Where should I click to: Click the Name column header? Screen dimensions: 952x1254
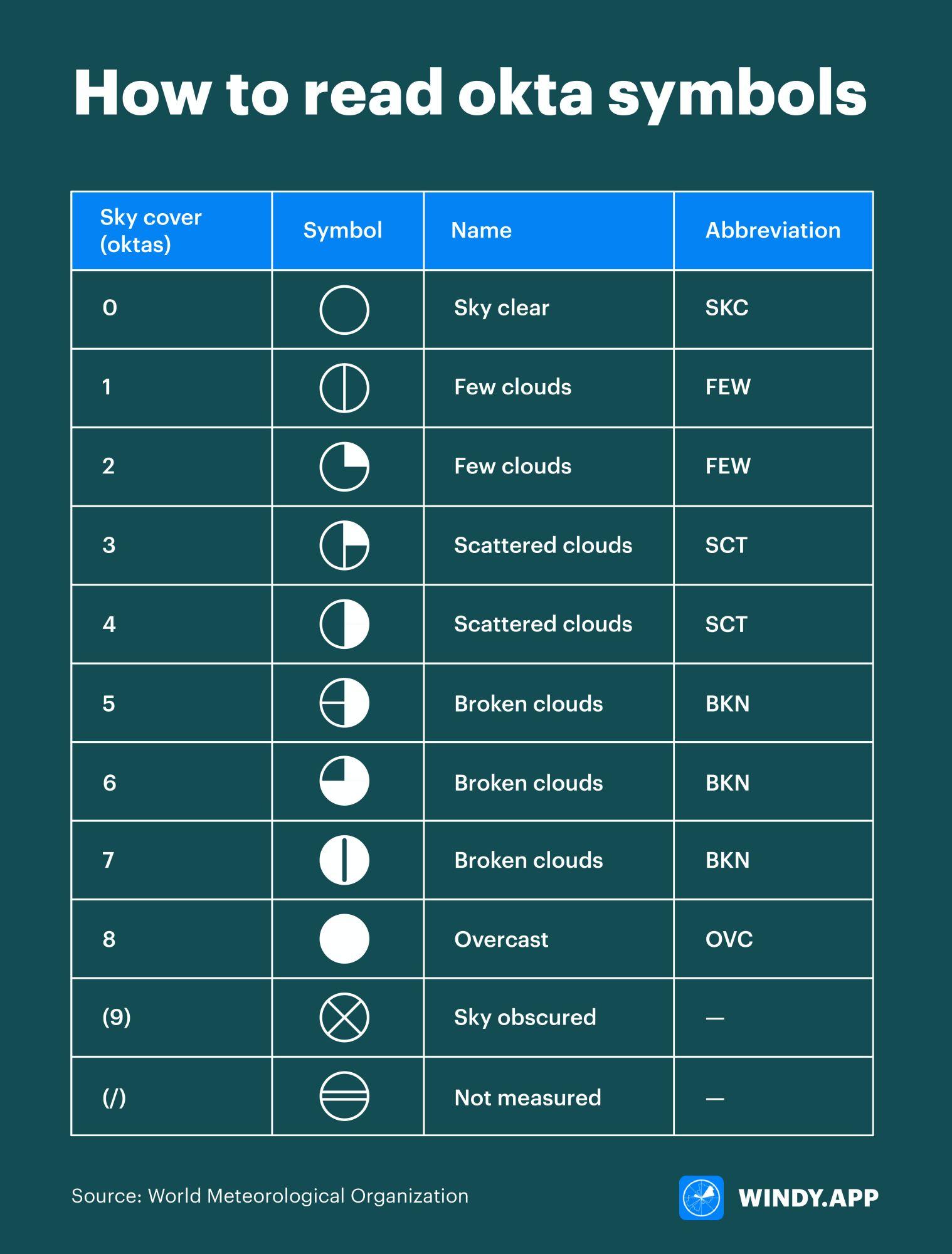click(481, 231)
